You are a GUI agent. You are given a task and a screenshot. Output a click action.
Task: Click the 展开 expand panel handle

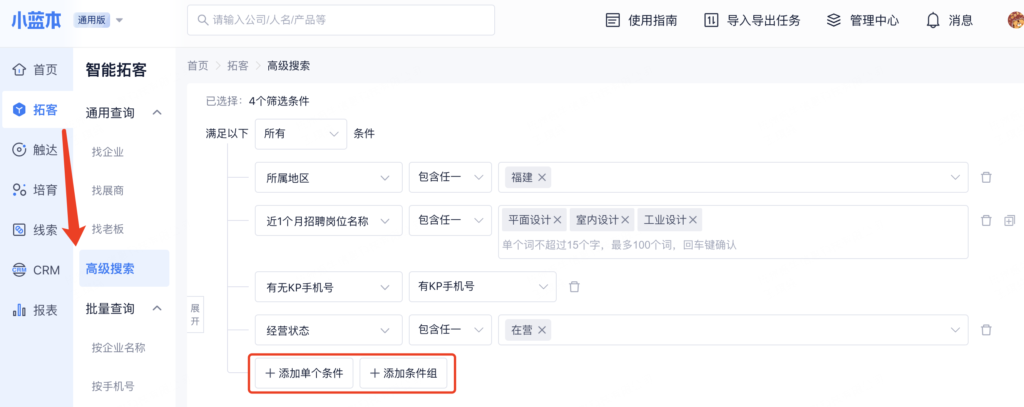pos(196,316)
